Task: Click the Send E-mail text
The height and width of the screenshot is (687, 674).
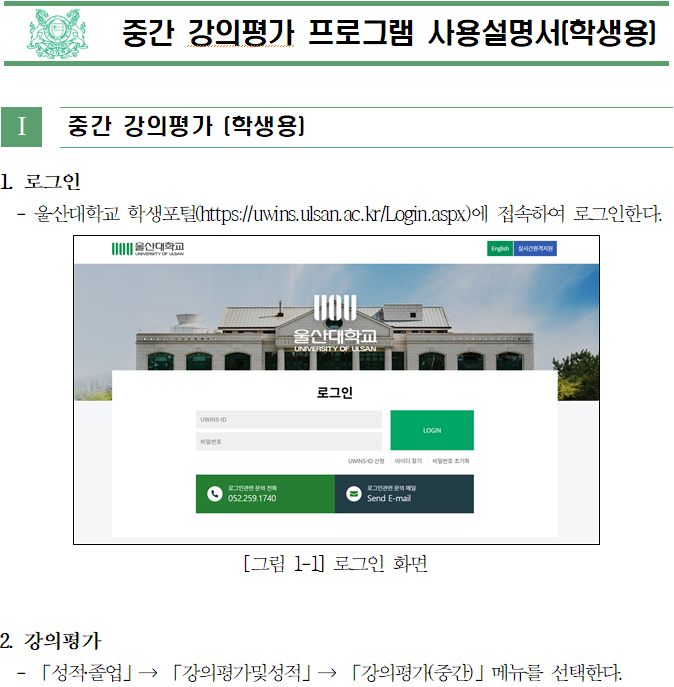Action: pyautogui.click(x=389, y=498)
